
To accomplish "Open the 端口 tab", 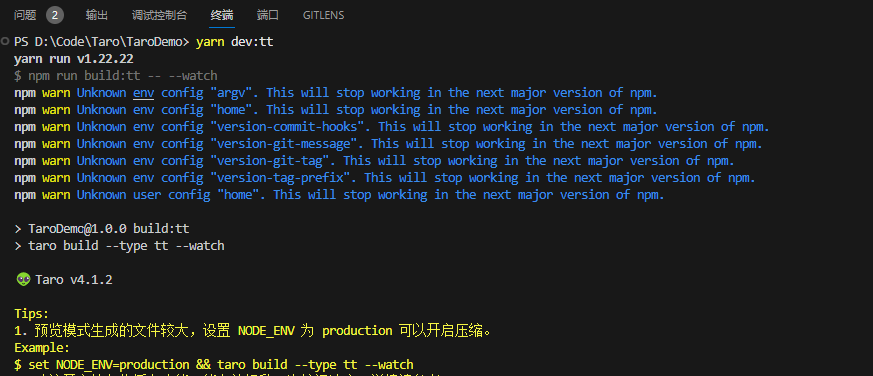I will (268, 16).
